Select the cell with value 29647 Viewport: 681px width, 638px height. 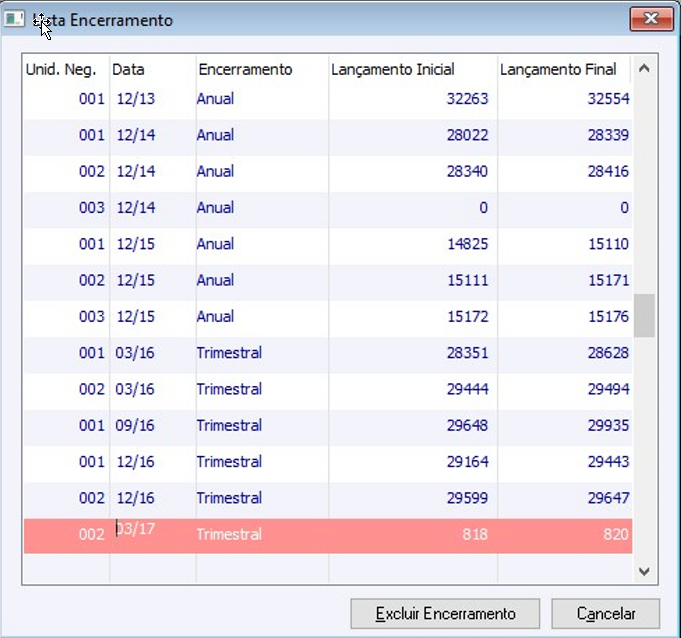pyautogui.click(x=608, y=498)
